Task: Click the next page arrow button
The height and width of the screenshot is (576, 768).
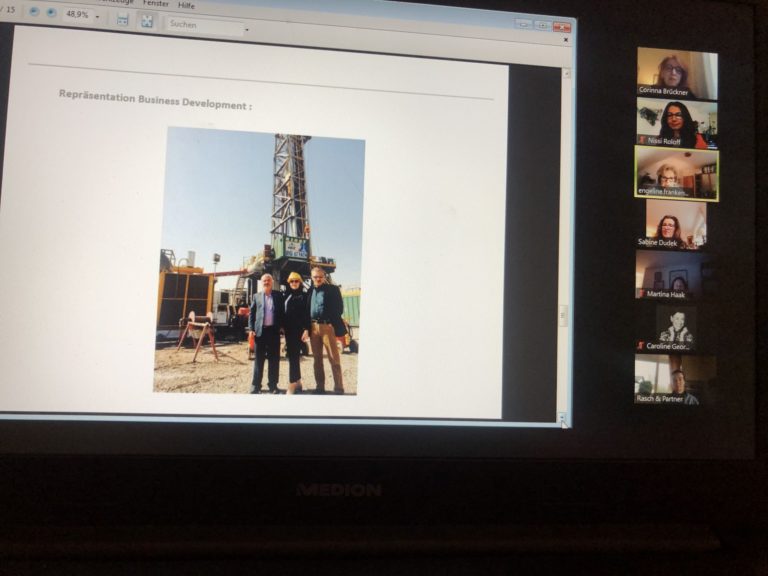Action: pos(51,13)
